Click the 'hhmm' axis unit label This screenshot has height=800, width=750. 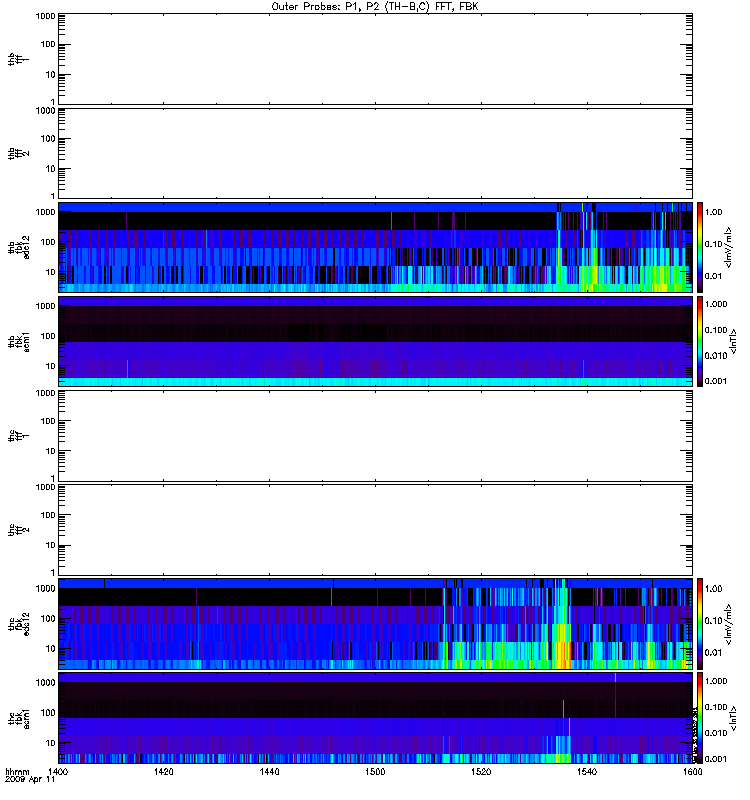click(17, 772)
